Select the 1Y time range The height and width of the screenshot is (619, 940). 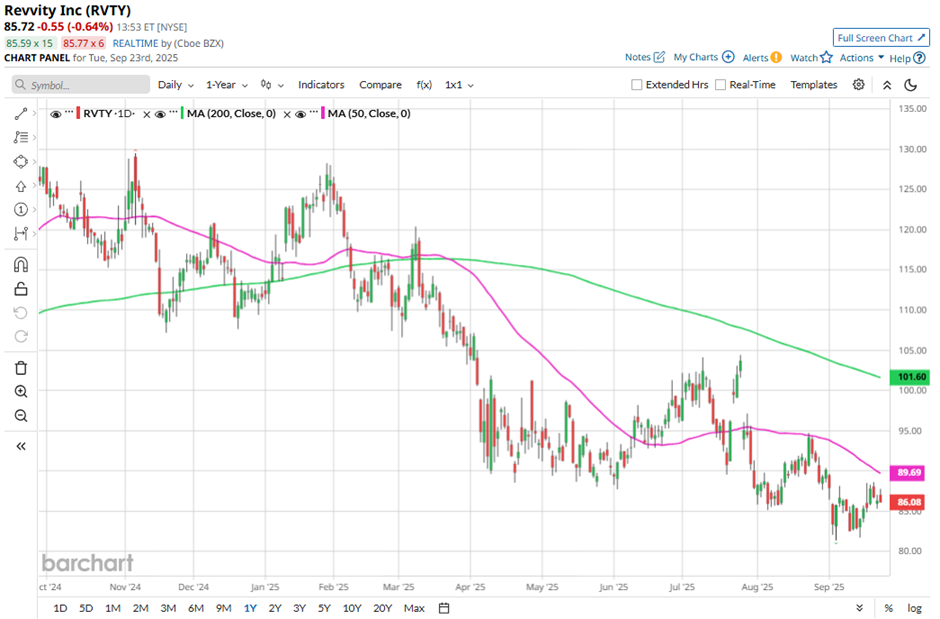pos(250,608)
